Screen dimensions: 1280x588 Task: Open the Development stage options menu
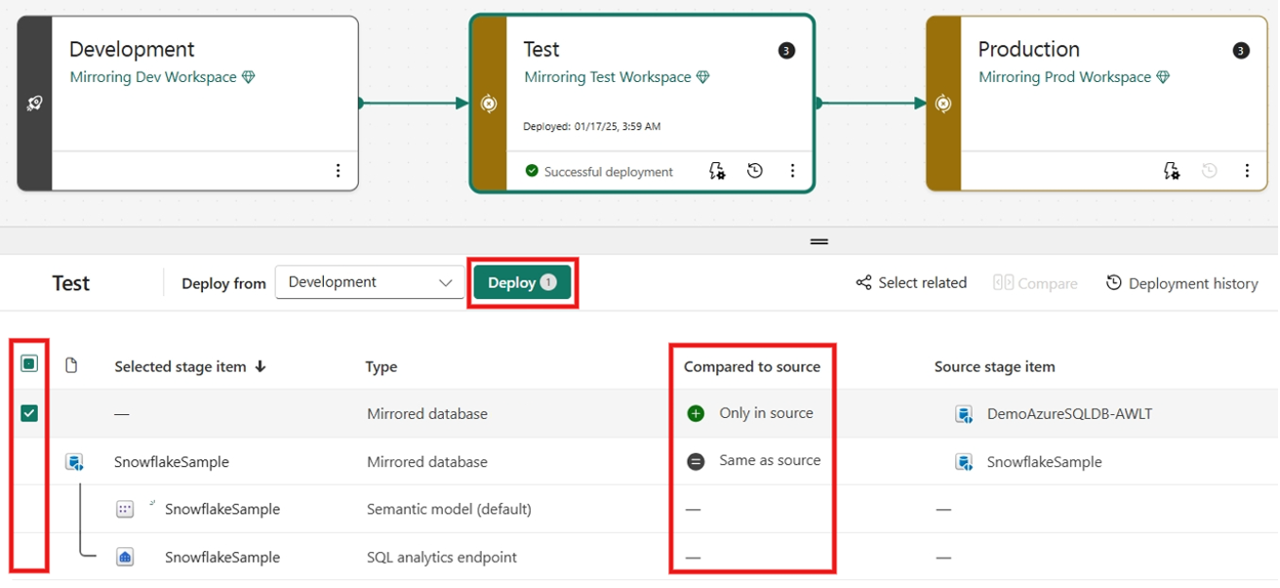(x=338, y=170)
